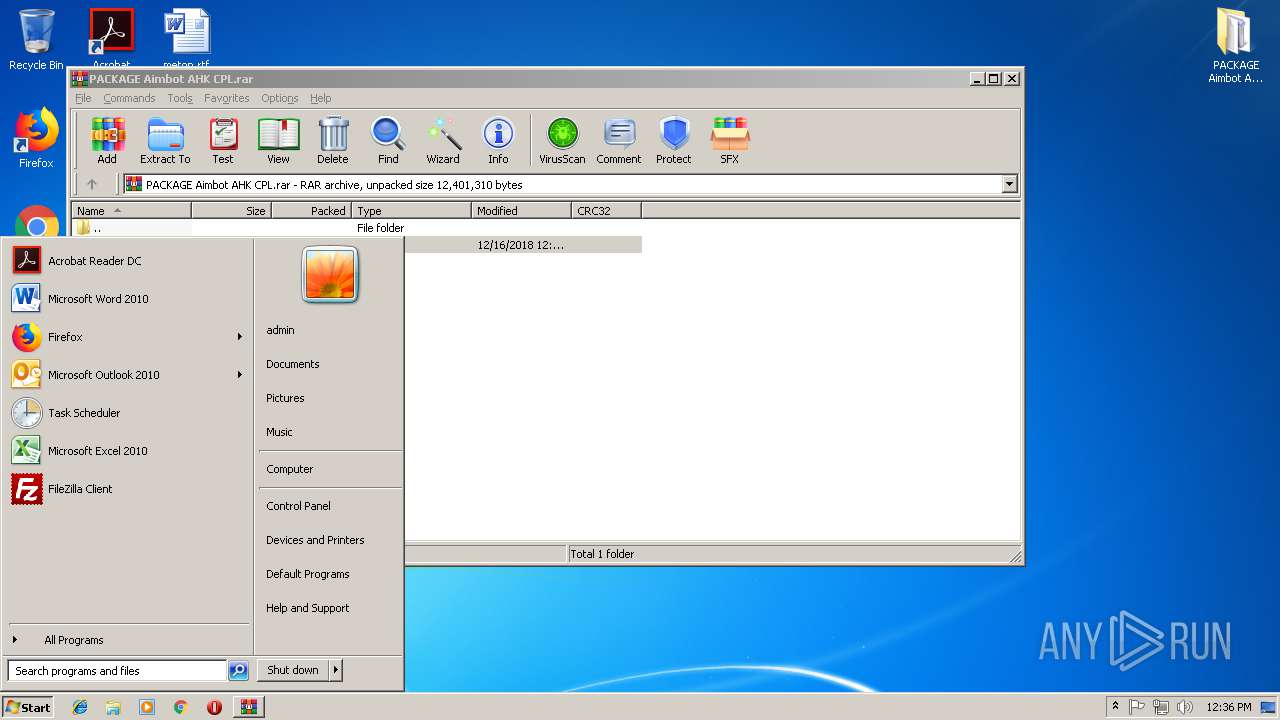Sort by the Name column header

tap(131, 211)
